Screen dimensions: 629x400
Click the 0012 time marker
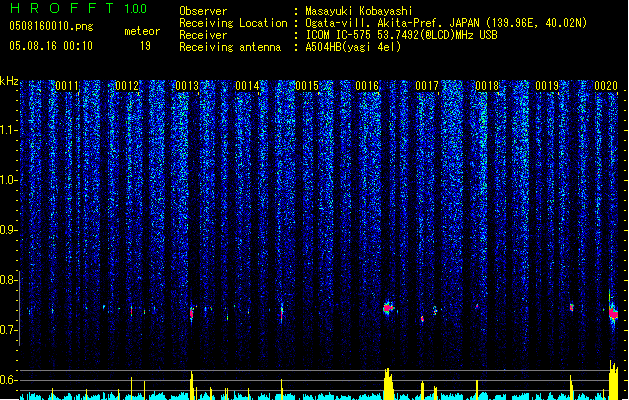coord(127,86)
